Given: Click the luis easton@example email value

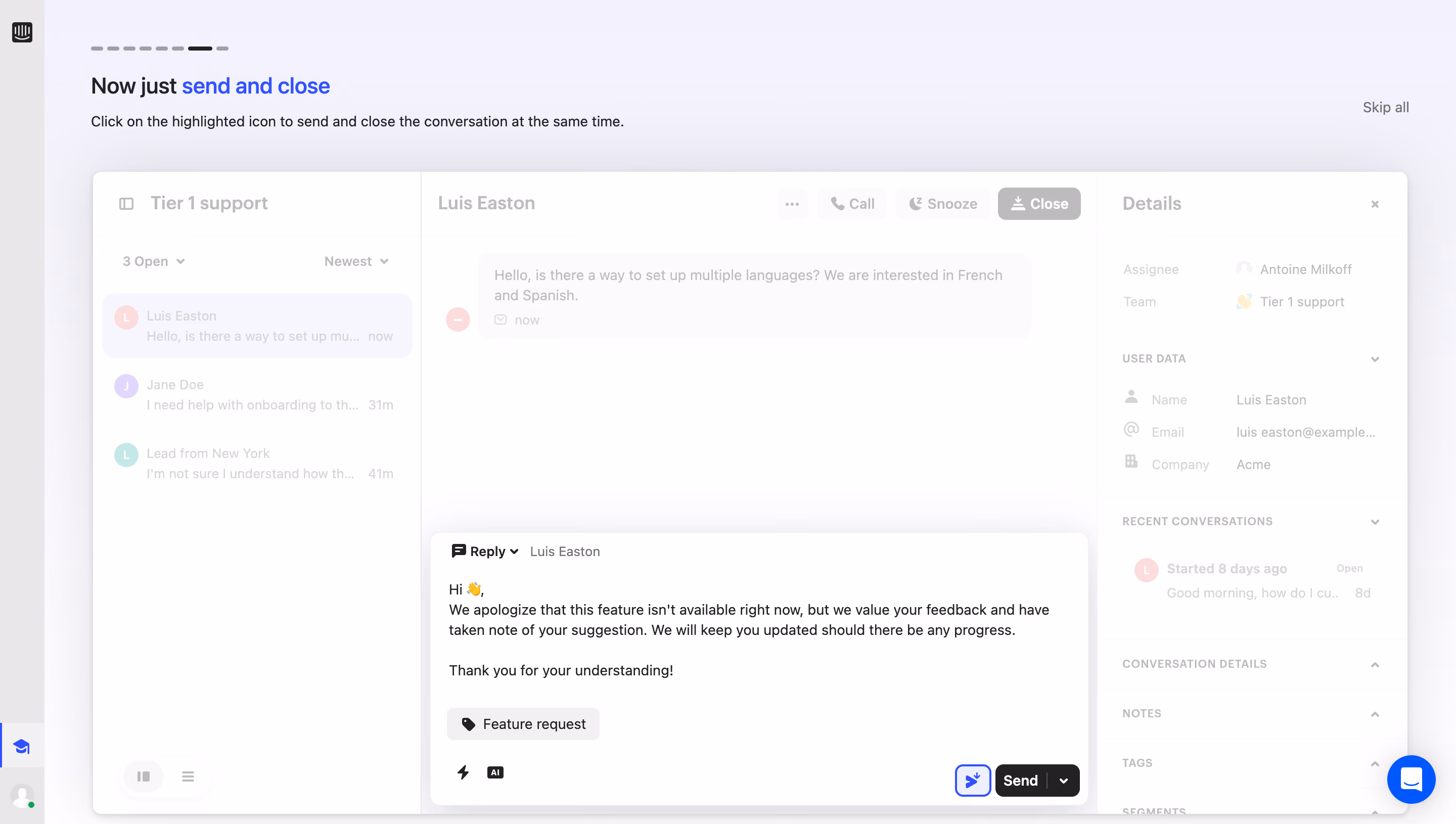Looking at the screenshot, I should click(1305, 432).
